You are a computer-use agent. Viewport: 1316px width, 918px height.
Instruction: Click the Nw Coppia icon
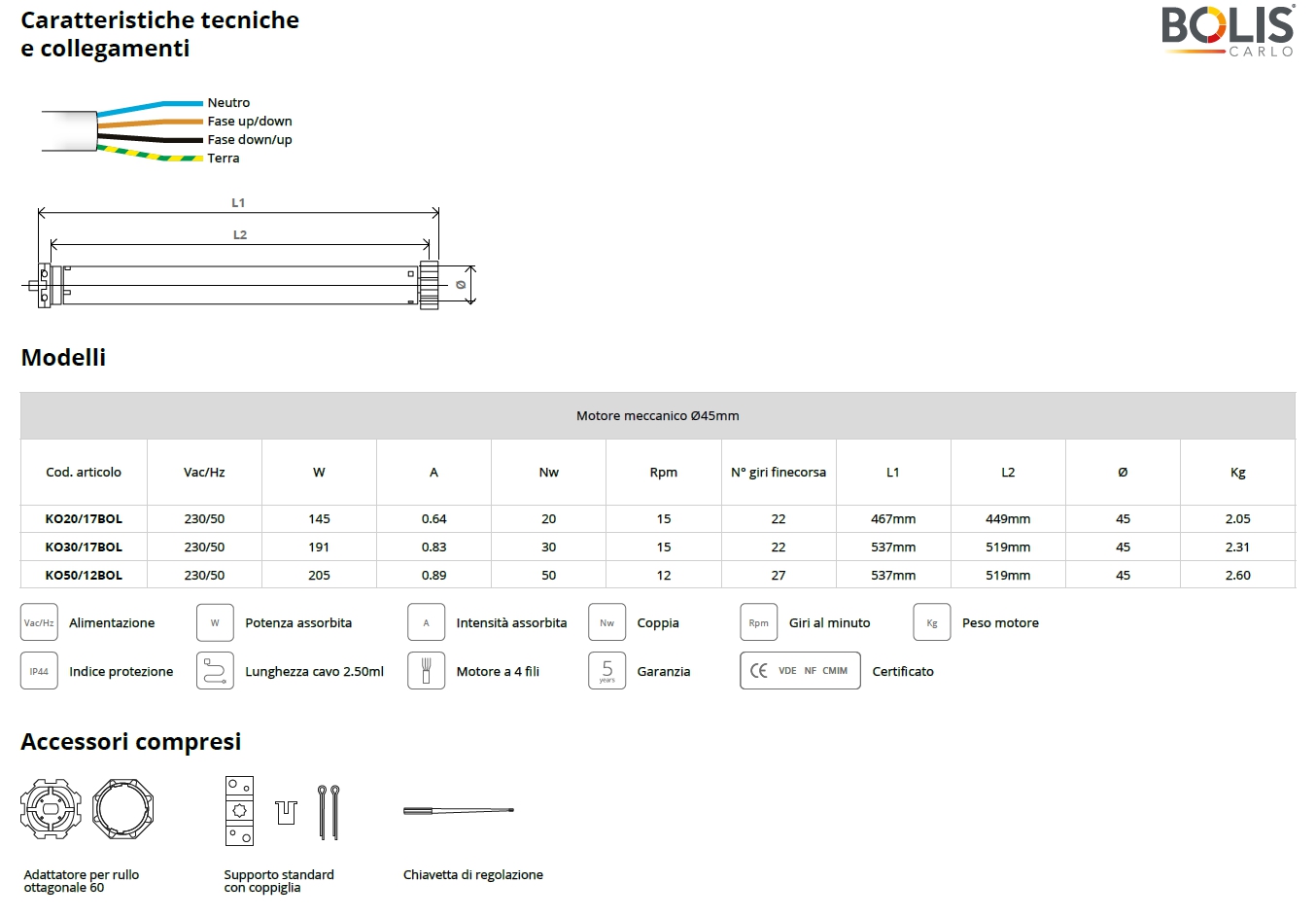606,622
